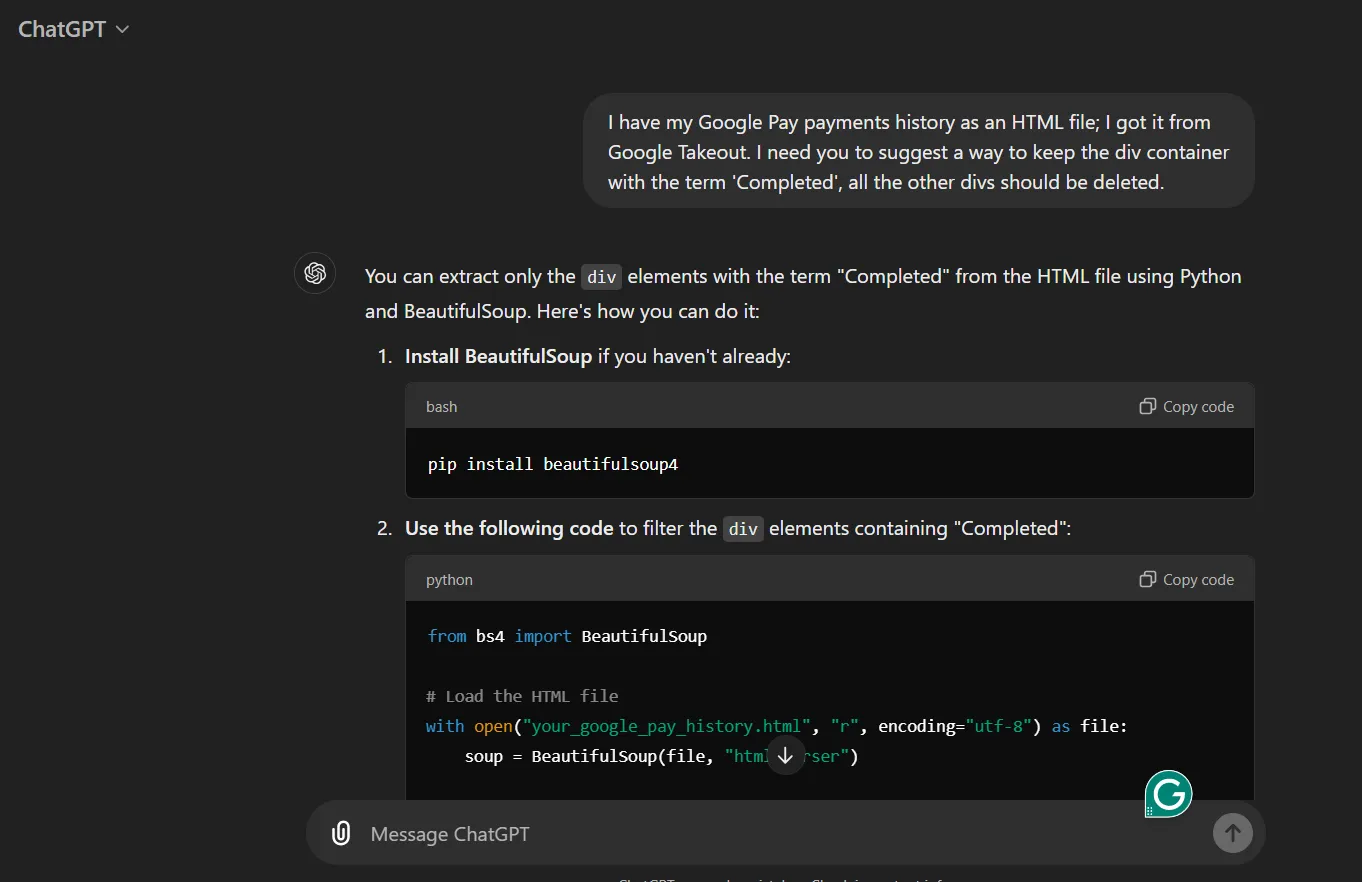Open the ChatGPT model selector dropdown
Image resolution: width=1362 pixels, height=882 pixels.
coord(74,29)
